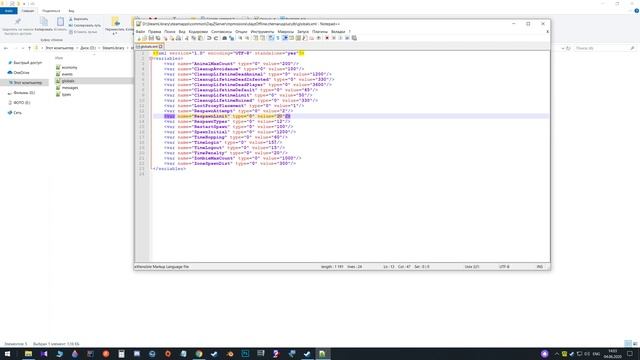Image resolution: width=640 pixels, height=360 pixels.
Task: Open the Правка menu in Notepad++
Action: 154,31
